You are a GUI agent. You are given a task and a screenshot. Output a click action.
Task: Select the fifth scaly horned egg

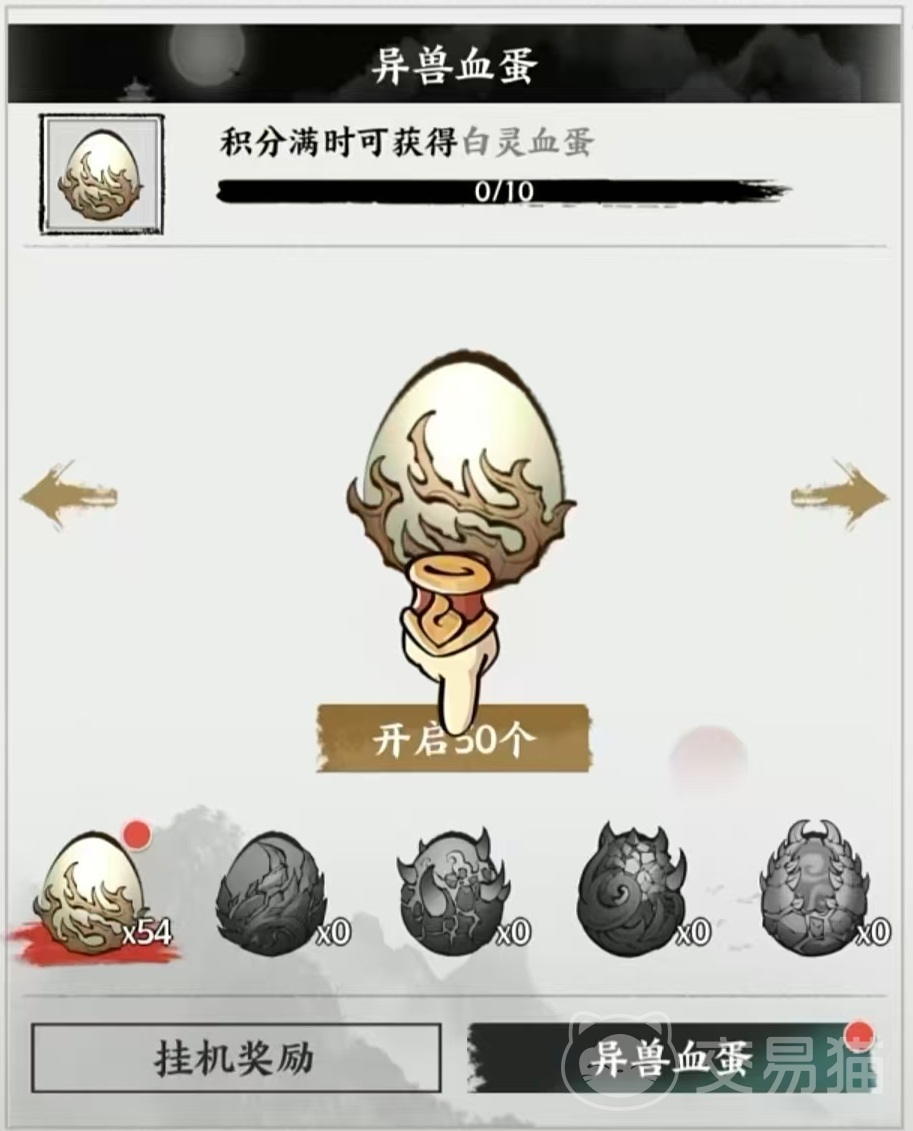tap(815, 889)
